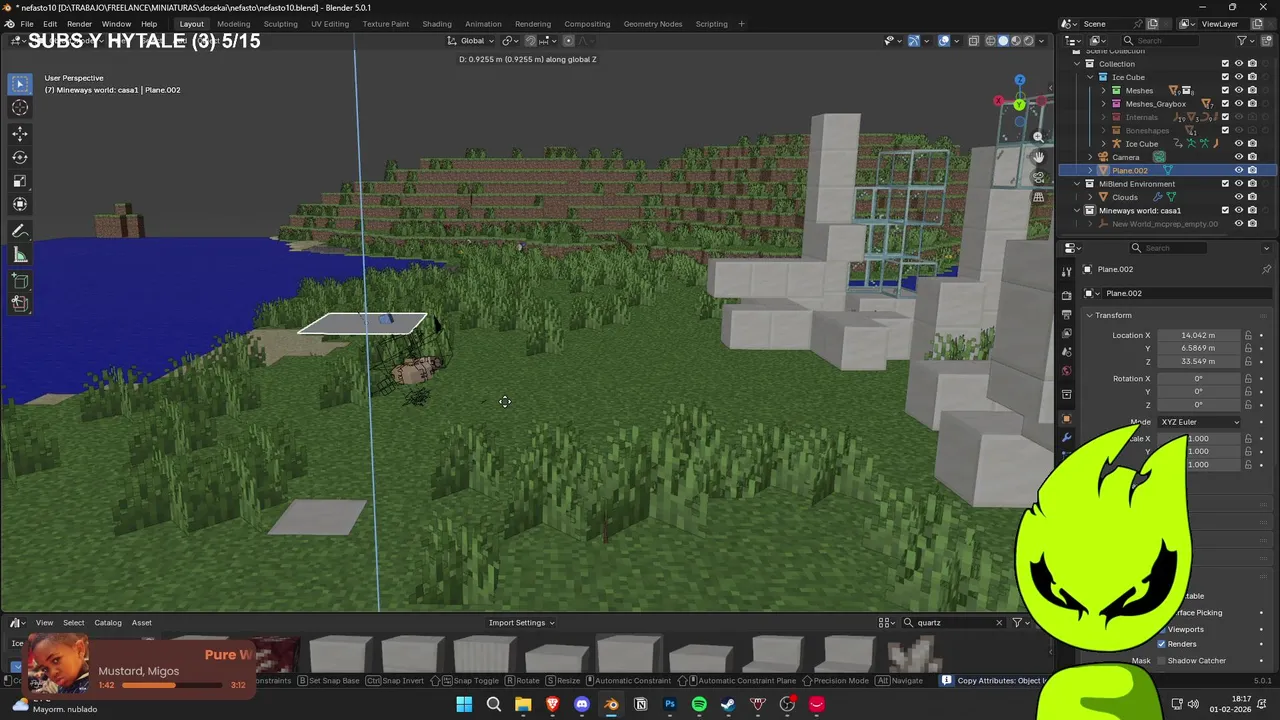Pin the Plane.002 properties context

[x=1266, y=269]
